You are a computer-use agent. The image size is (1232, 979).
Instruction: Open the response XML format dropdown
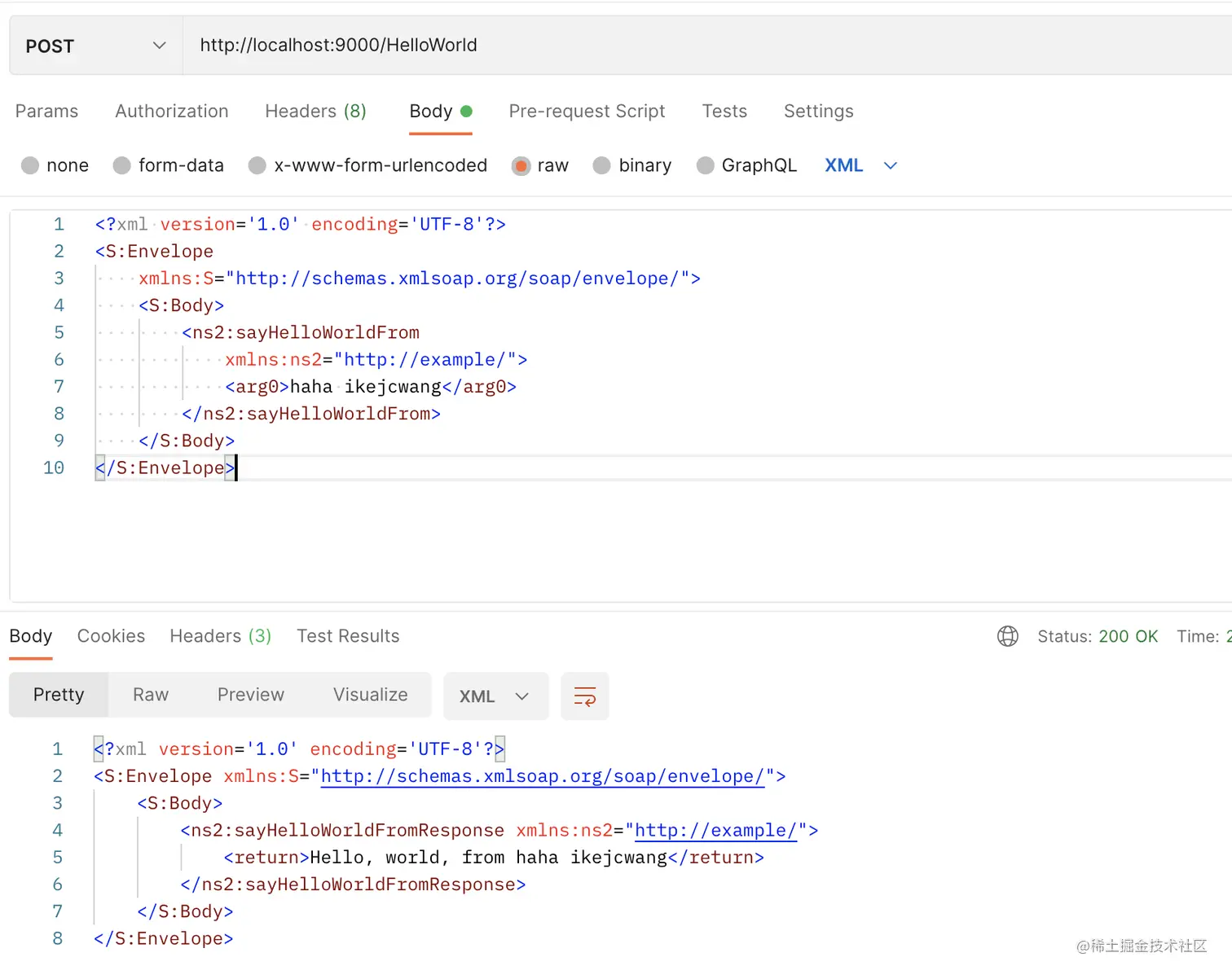495,696
